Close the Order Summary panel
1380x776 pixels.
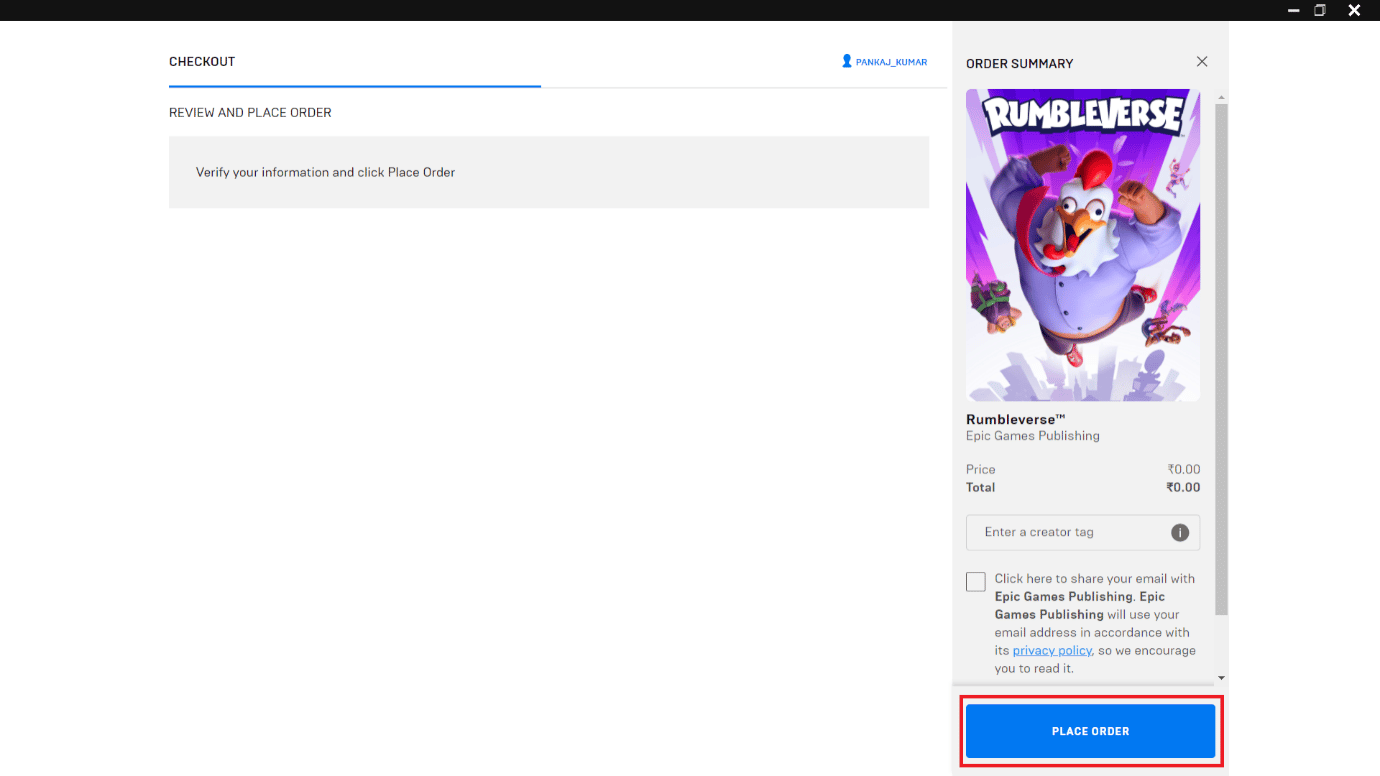click(1202, 62)
